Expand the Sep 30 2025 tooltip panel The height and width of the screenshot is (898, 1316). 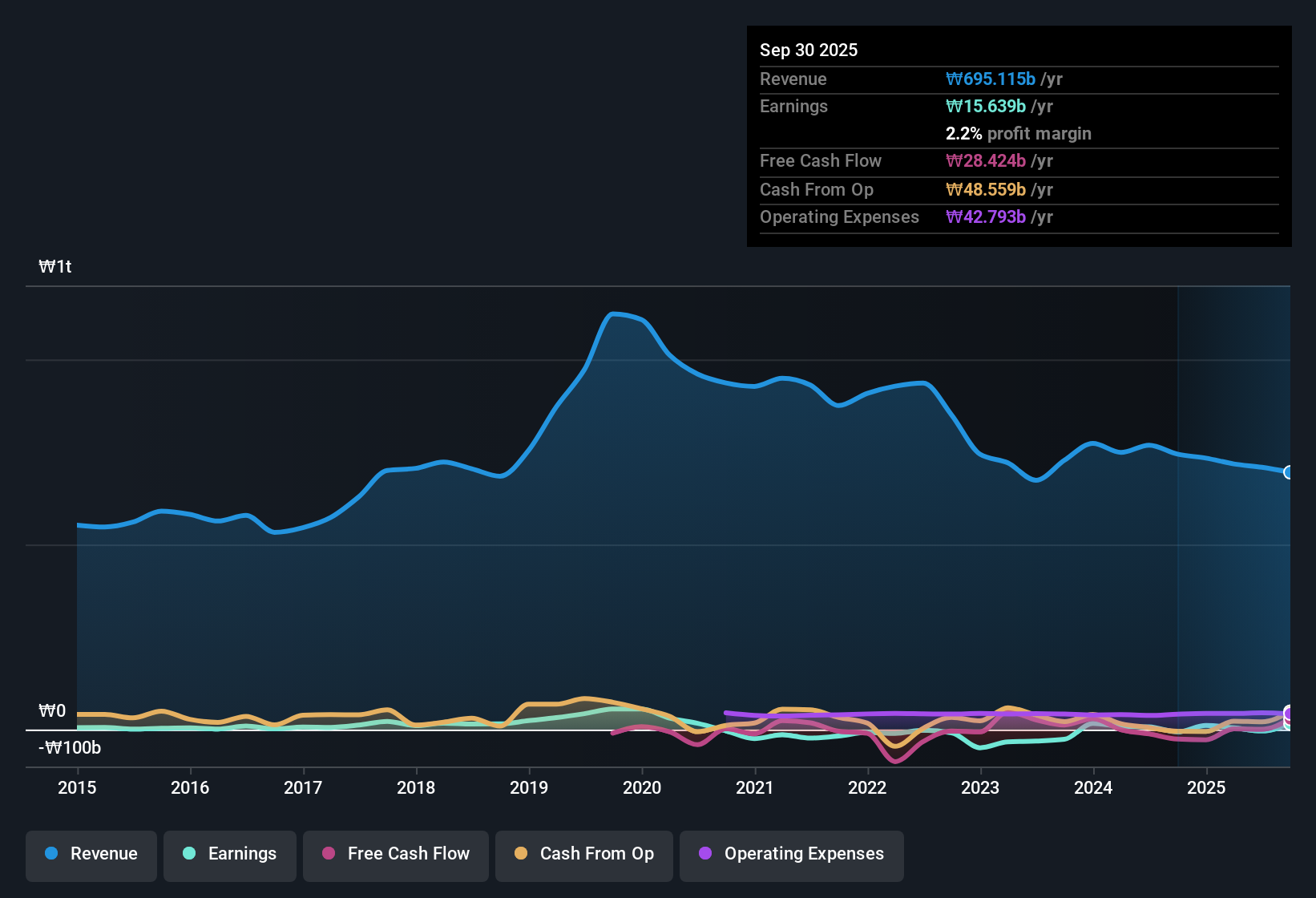(x=809, y=50)
